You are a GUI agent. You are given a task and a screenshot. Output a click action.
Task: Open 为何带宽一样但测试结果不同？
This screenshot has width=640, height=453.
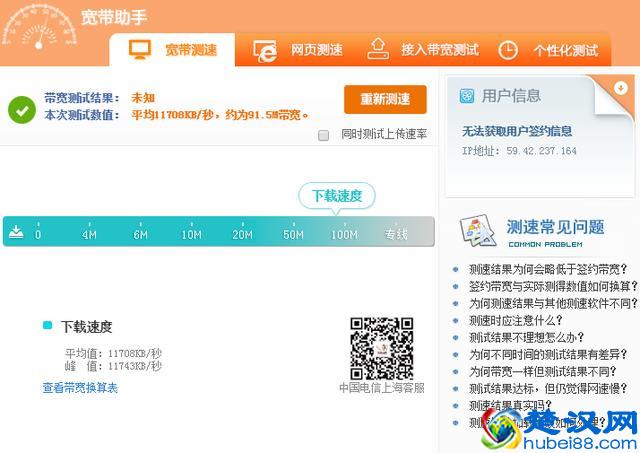[542, 371]
